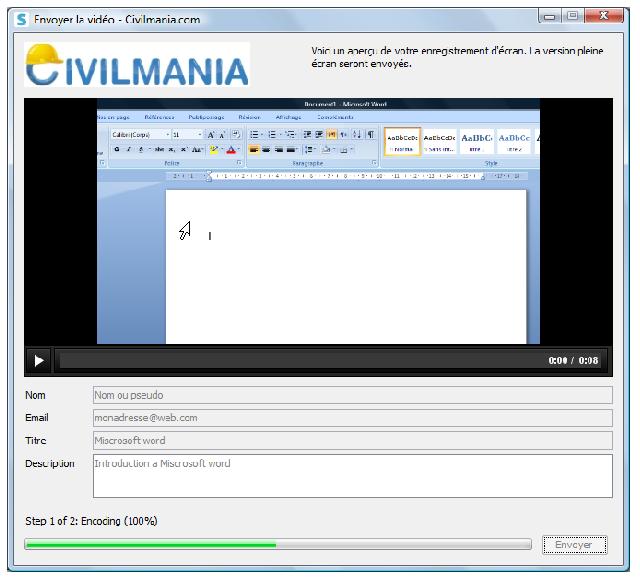
Task: Focus the Nom input field
Action: tap(353, 395)
